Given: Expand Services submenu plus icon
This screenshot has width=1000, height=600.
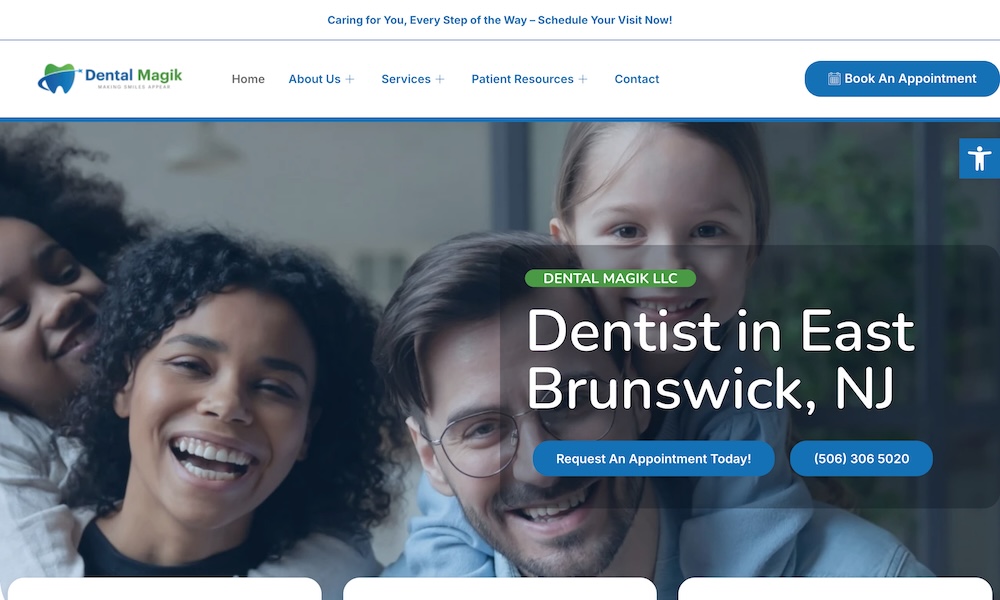Looking at the screenshot, I should (440, 80).
